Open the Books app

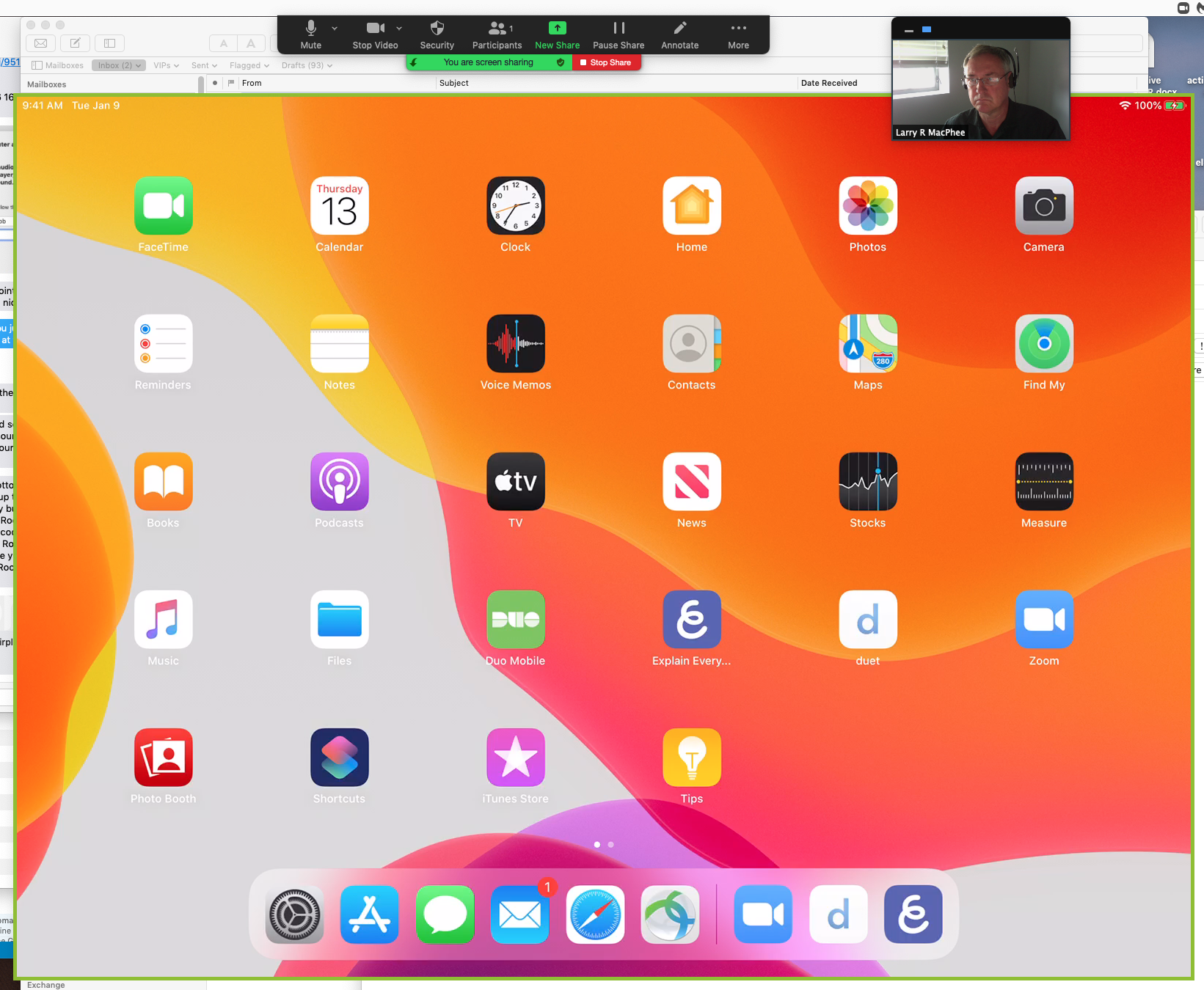164,481
